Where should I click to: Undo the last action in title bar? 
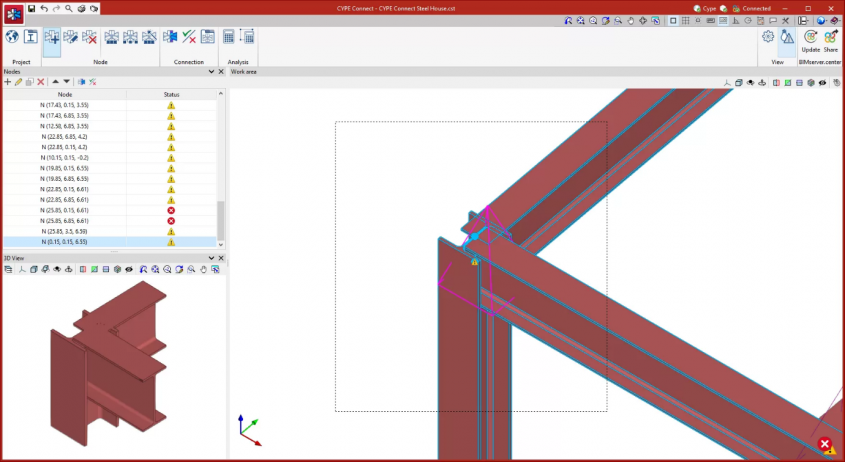pyautogui.click(x=44, y=8)
